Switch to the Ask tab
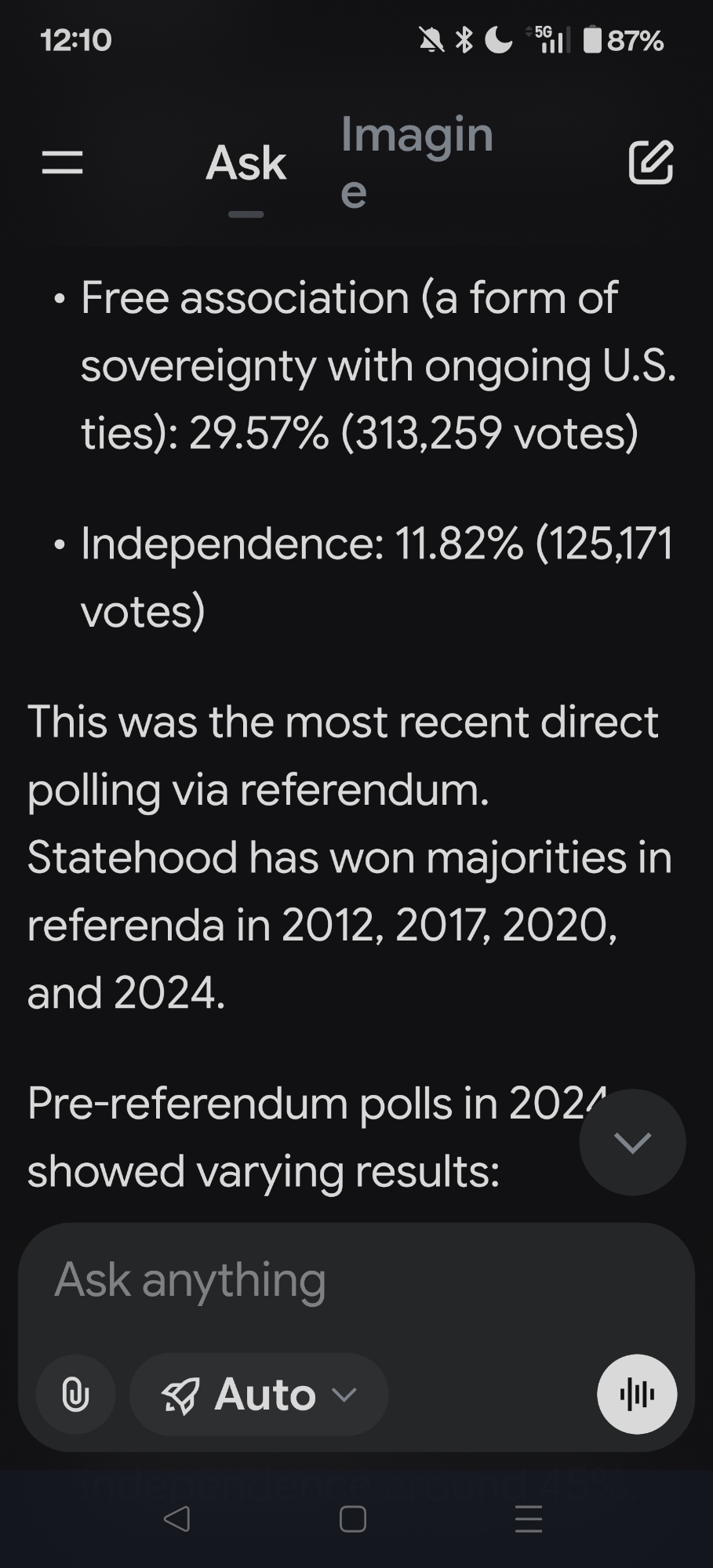 tap(246, 163)
